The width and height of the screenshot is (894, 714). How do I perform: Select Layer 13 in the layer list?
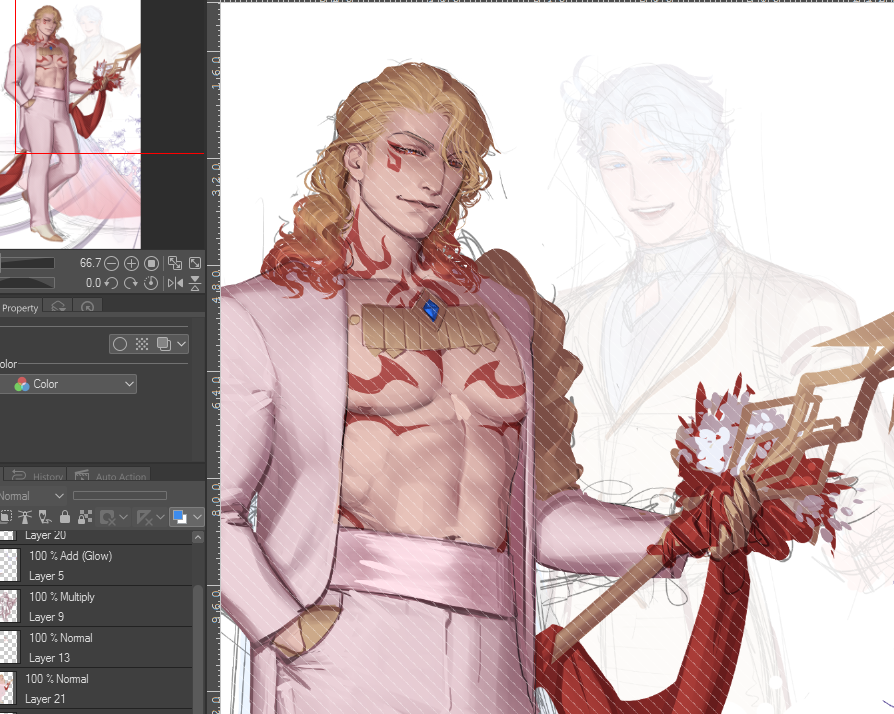point(96,647)
